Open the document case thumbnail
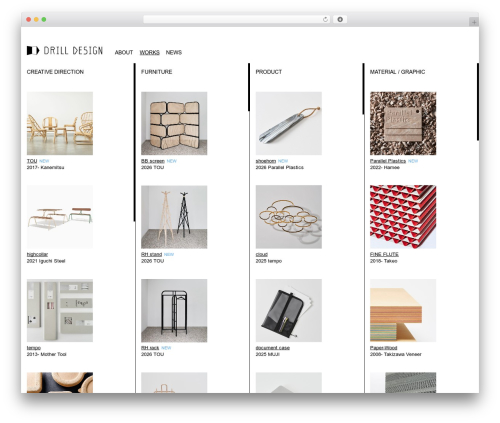This screenshot has width=500, height=423. tap(289, 310)
